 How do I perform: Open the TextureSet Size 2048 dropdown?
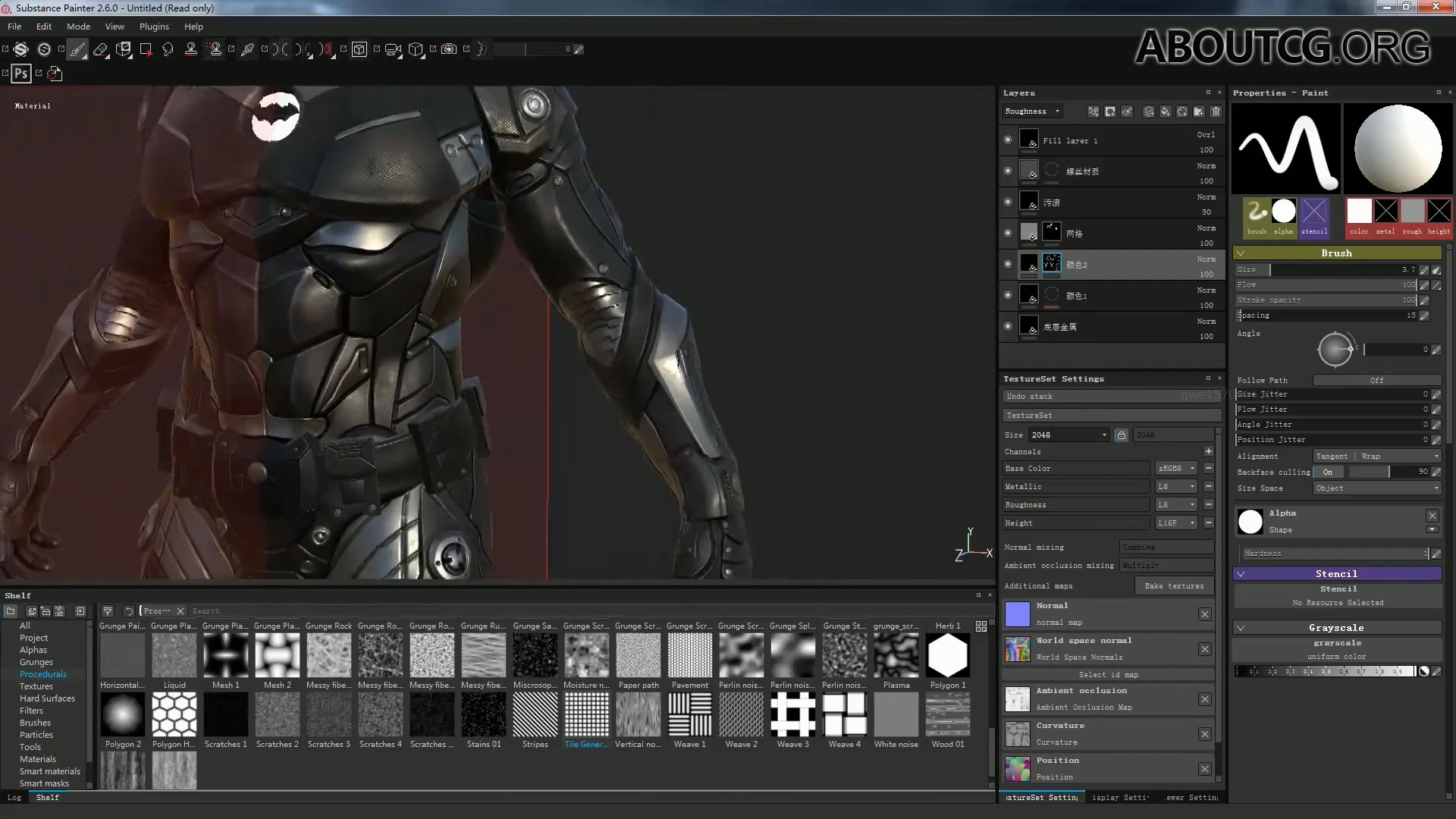(x=1068, y=435)
